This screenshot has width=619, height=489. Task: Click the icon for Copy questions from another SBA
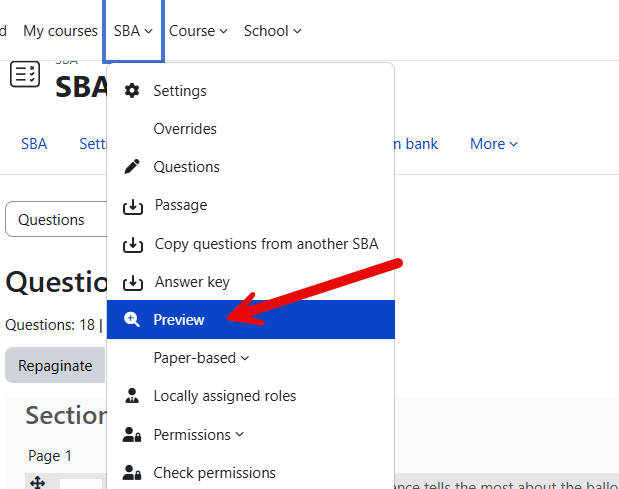[132, 244]
